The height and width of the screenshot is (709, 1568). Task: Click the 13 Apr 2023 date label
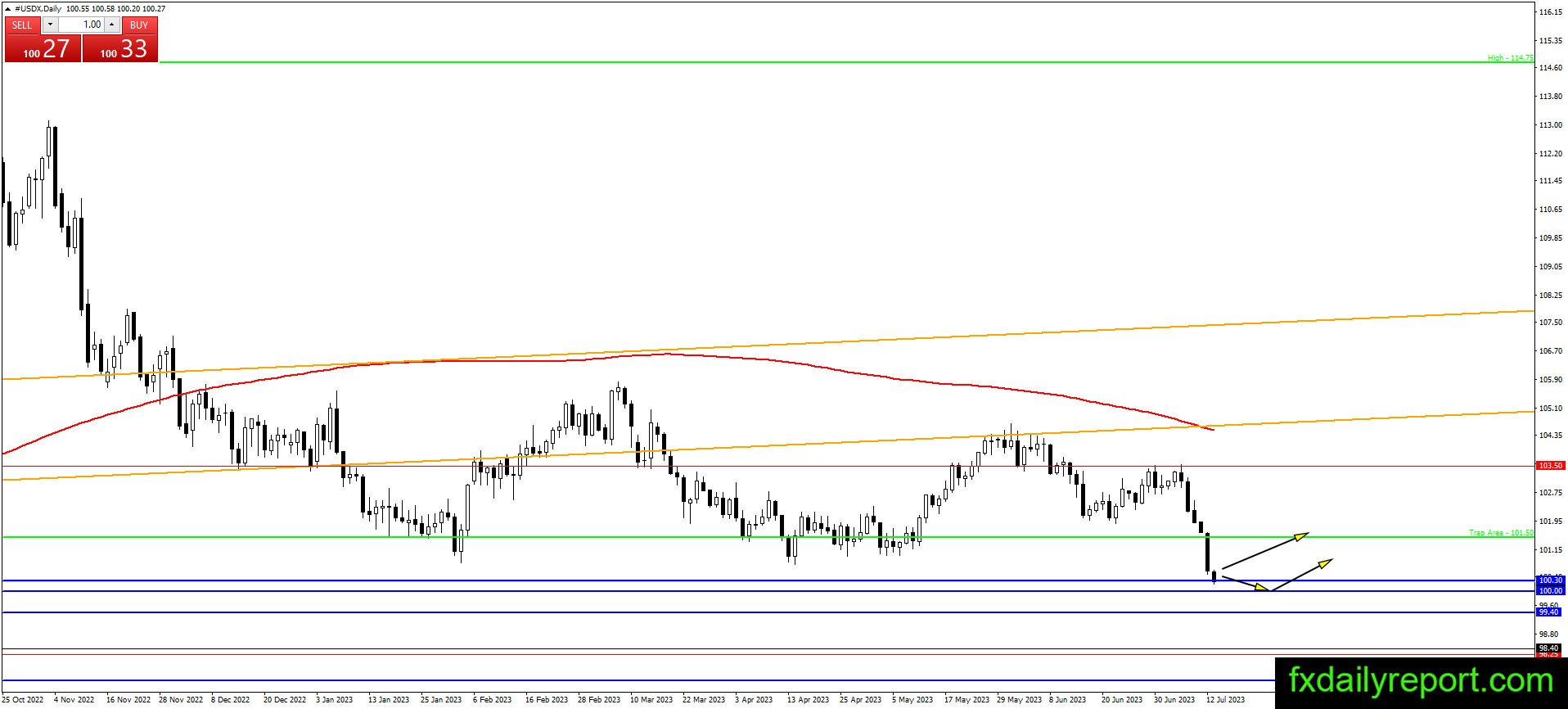tap(808, 700)
